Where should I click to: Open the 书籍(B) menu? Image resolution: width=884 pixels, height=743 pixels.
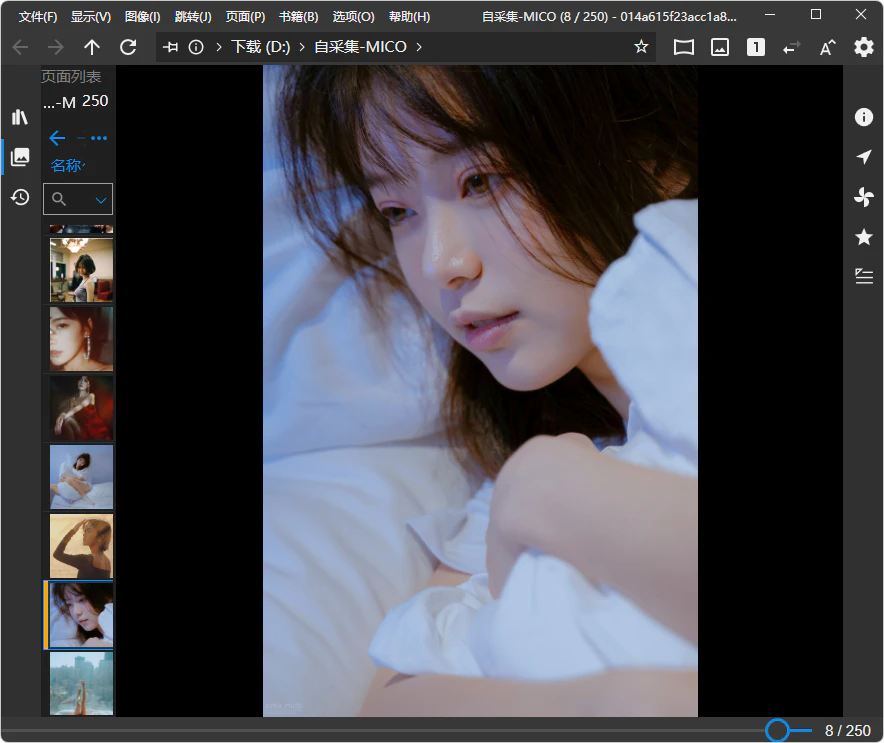298,17
